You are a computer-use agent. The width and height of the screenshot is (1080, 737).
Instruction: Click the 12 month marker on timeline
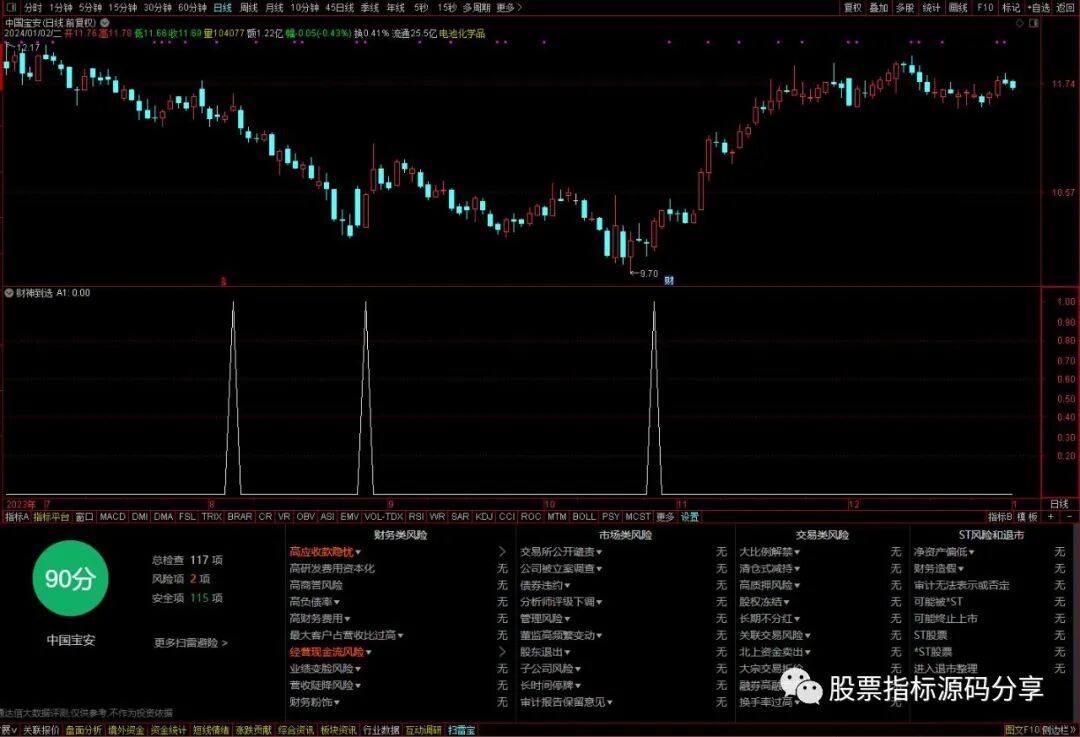coord(854,504)
